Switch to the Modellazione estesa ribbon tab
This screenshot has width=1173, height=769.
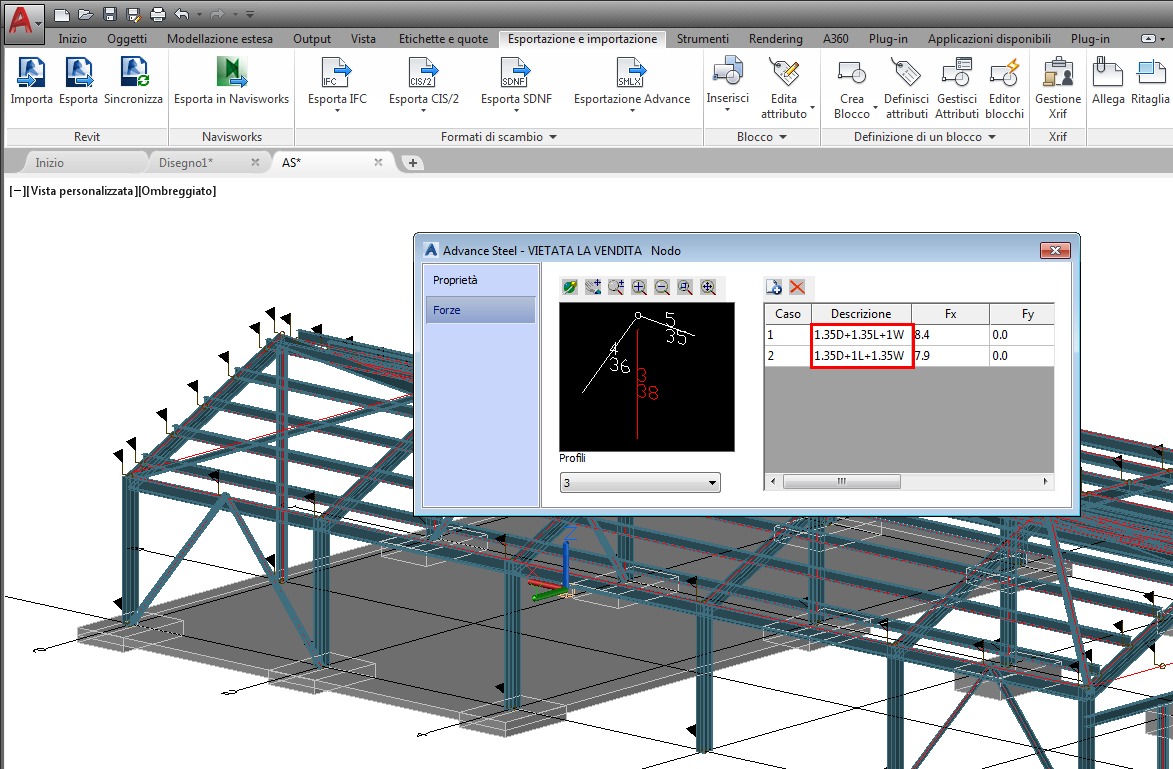tap(220, 39)
